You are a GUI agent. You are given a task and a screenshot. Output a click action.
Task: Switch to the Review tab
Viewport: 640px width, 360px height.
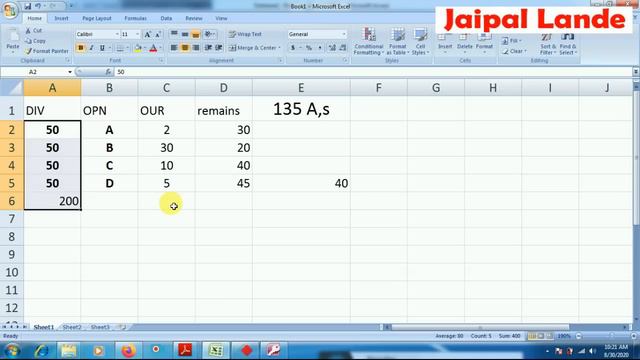click(x=193, y=18)
